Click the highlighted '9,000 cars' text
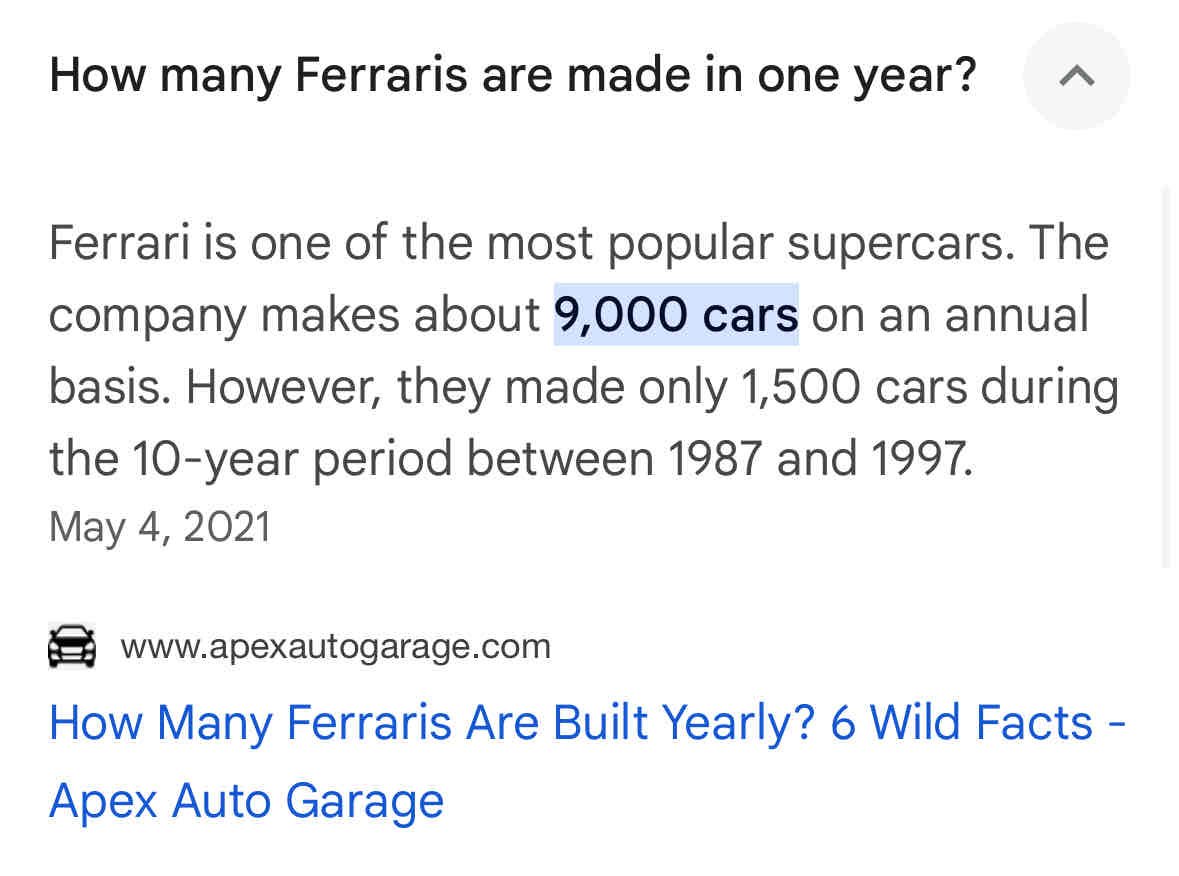The width and height of the screenshot is (1179, 876). [676, 315]
